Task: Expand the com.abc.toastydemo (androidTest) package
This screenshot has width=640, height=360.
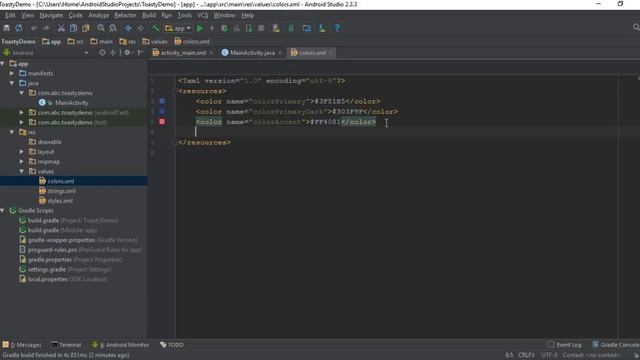Action: pos(22,112)
